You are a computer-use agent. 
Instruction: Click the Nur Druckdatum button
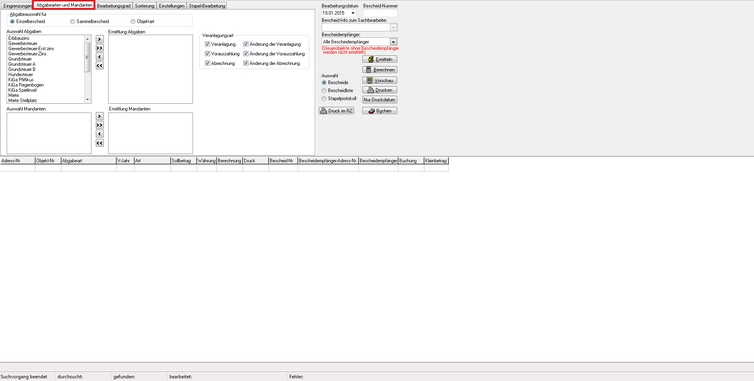[x=379, y=100]
